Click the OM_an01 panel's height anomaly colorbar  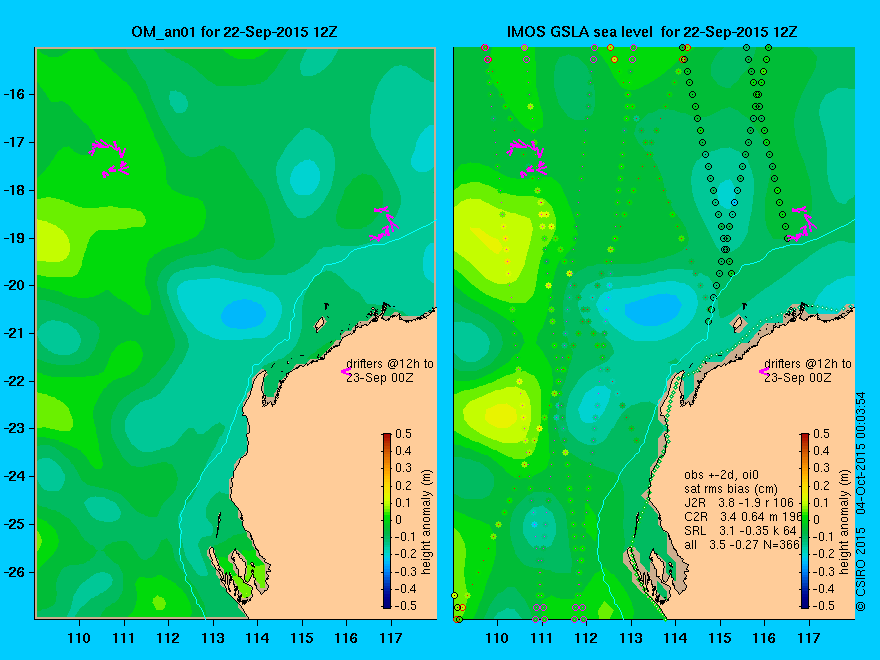(387, 520)
